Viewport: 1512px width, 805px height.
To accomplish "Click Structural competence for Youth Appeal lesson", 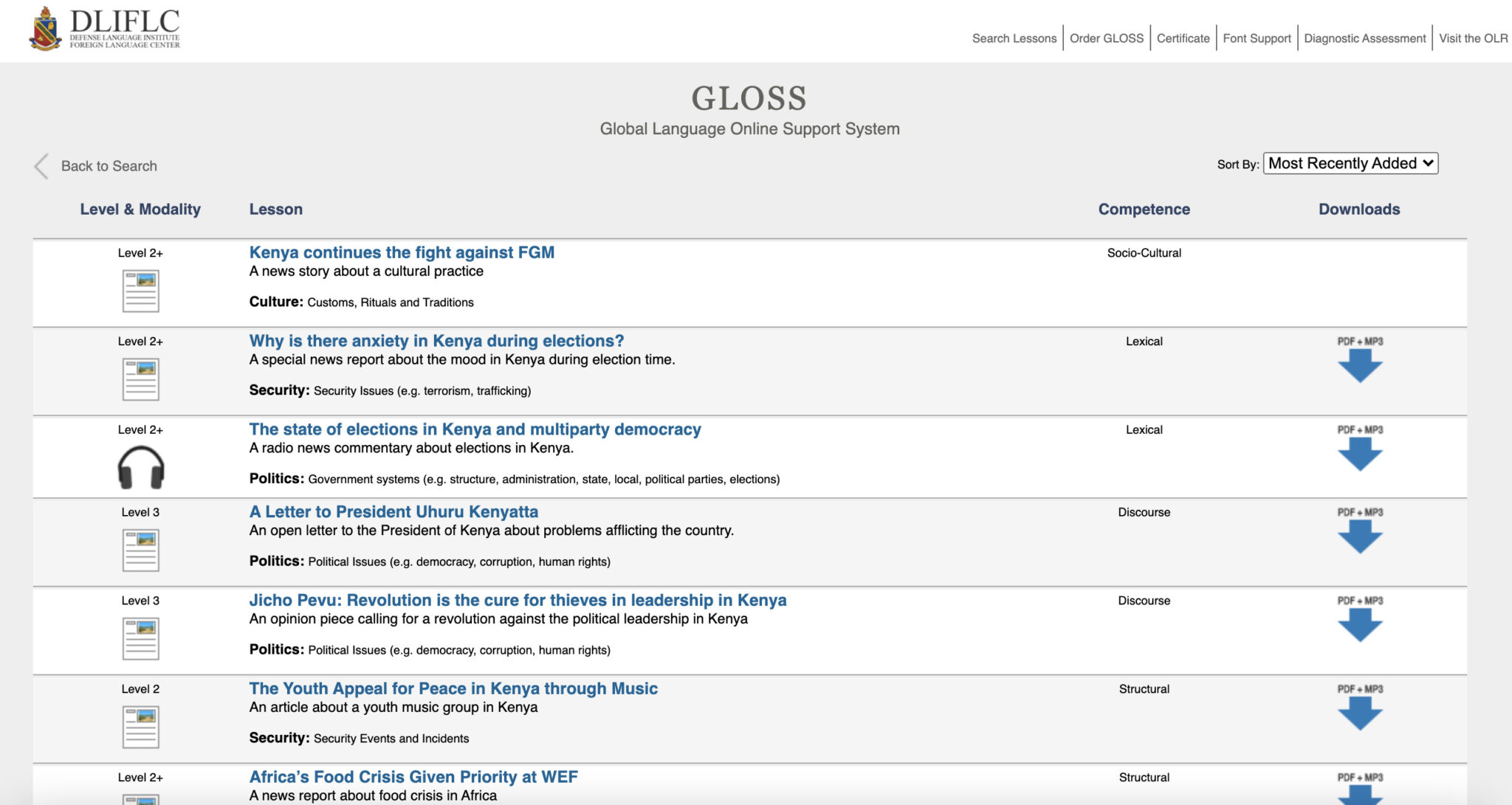I will pos(1144,689).
